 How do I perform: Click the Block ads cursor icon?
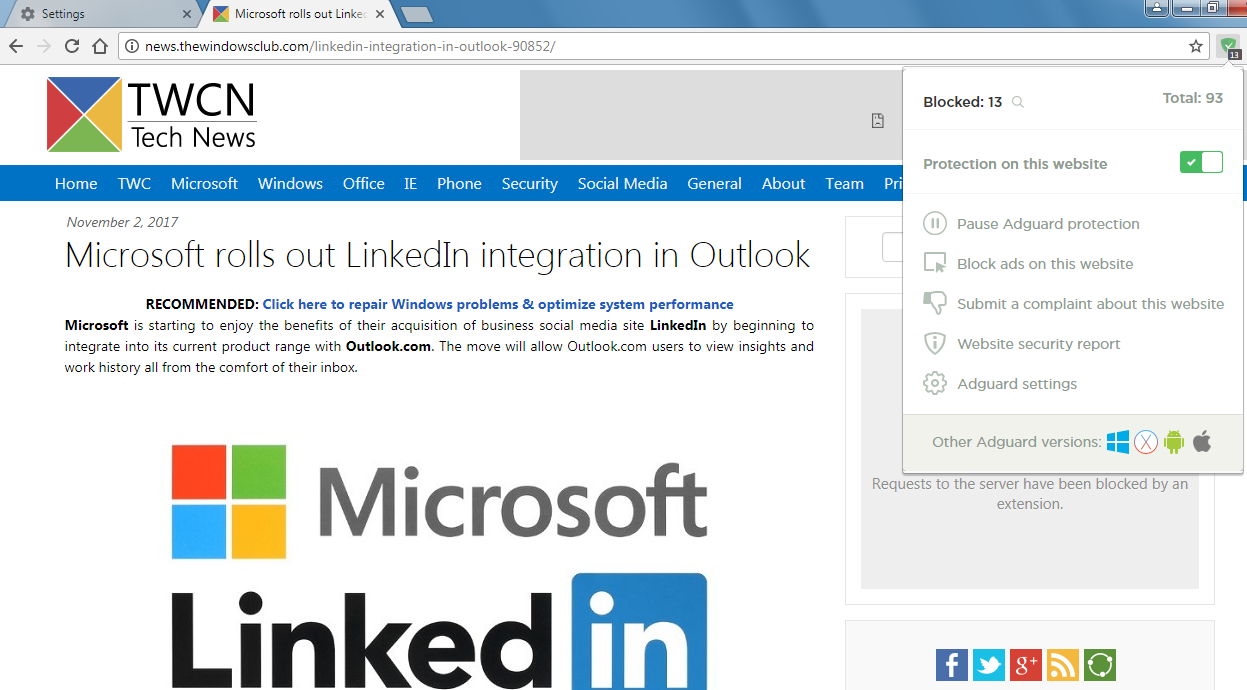[934, 264]
